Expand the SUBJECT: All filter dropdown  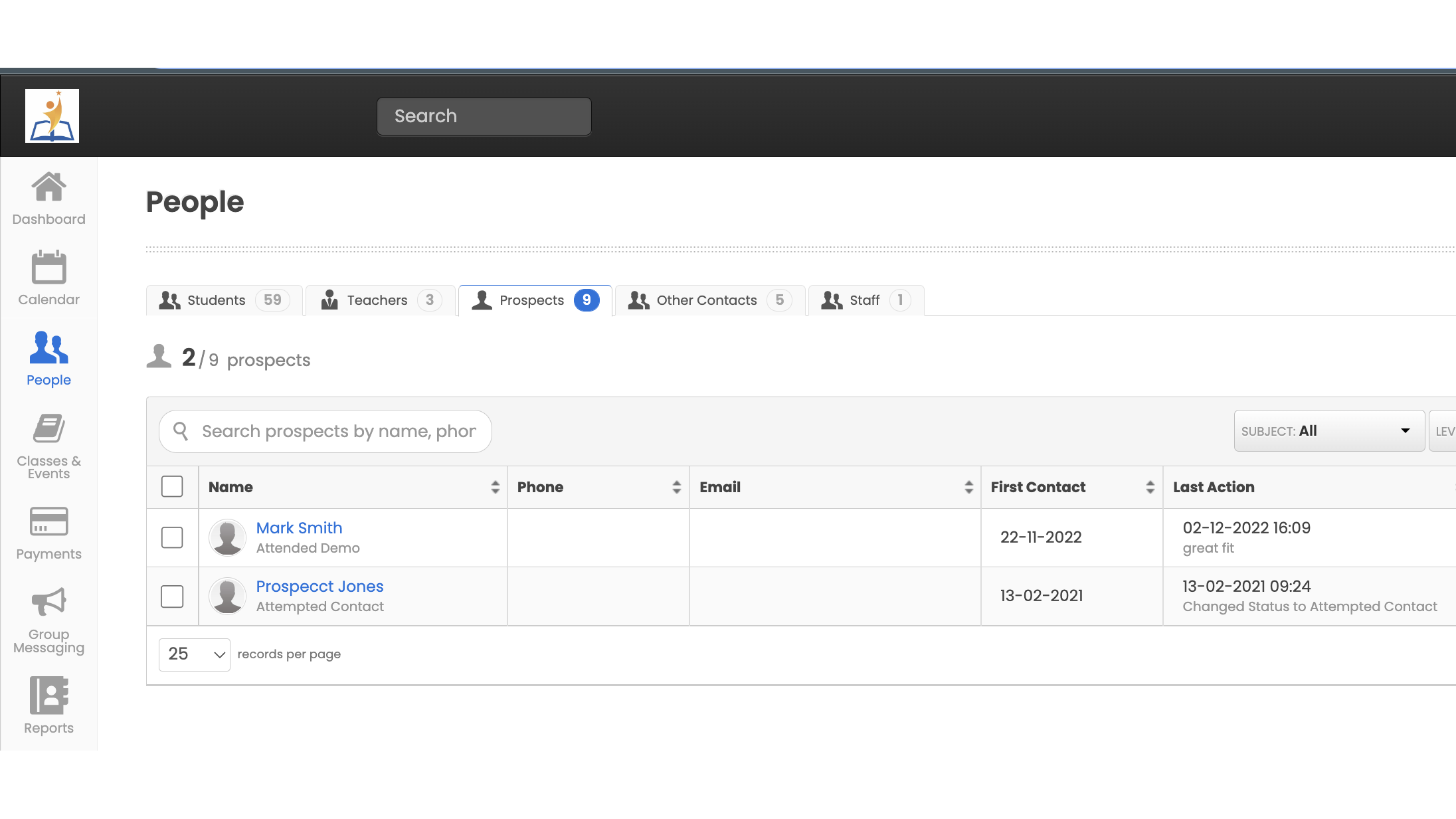[1328, 431]
